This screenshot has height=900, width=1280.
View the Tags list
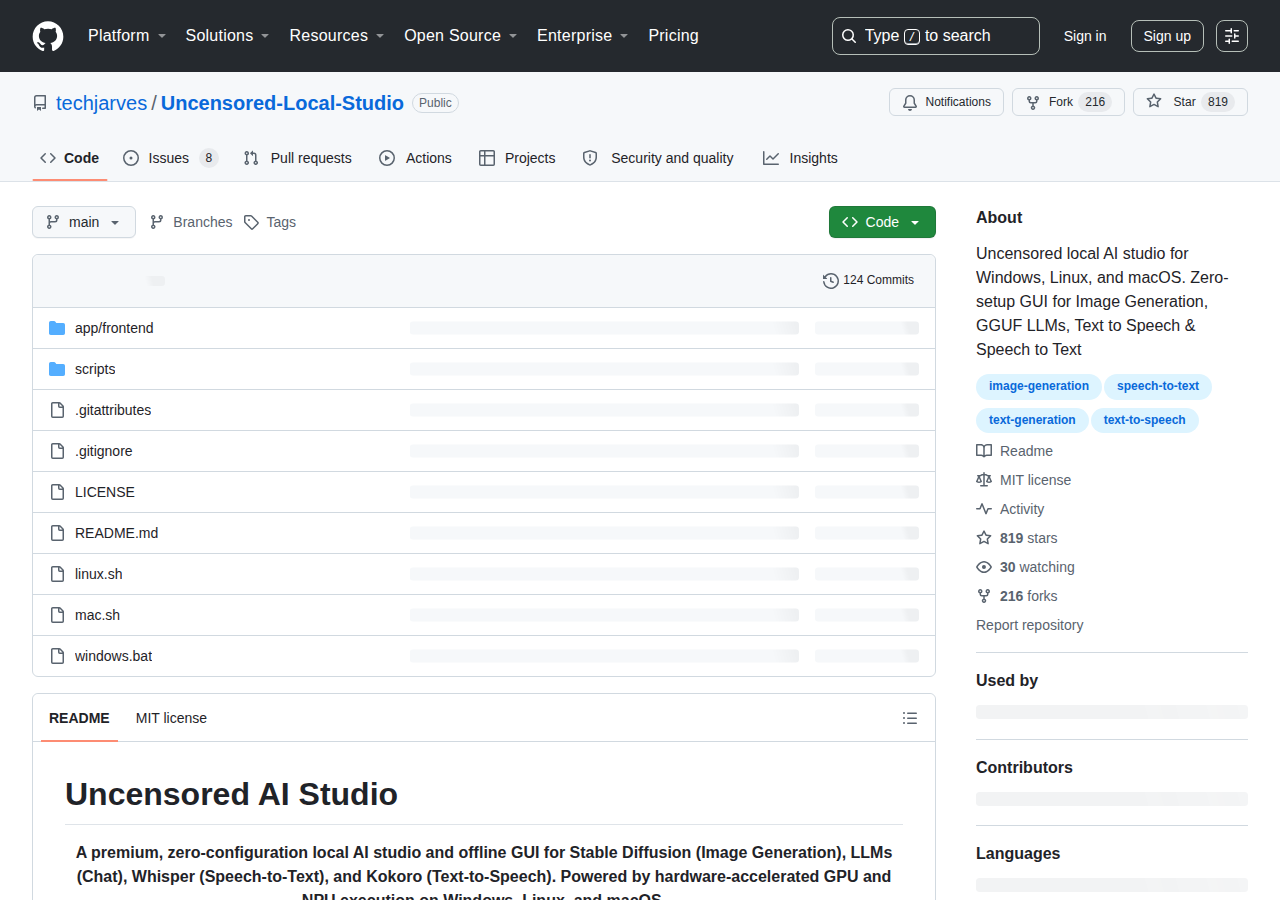(270, 222)
